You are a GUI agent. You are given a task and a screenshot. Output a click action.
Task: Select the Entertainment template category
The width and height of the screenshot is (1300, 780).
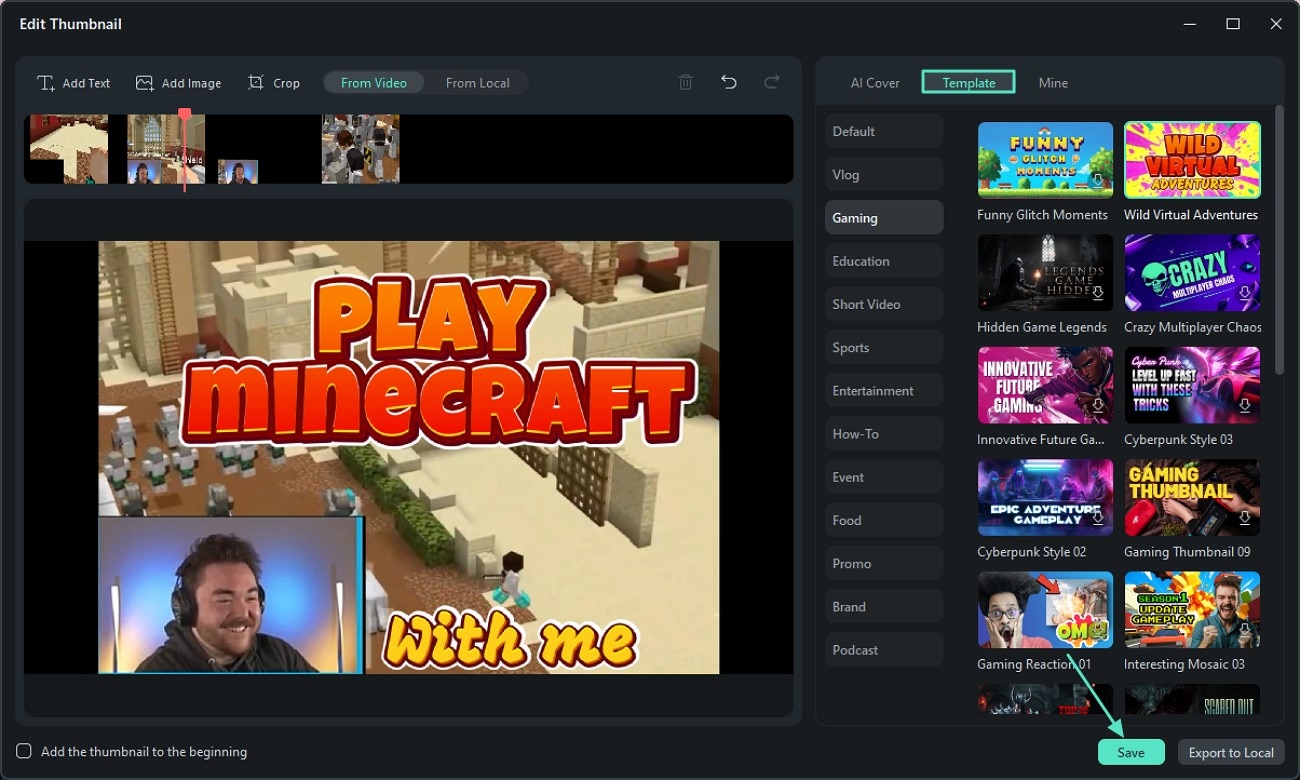(x=884, y=390)
